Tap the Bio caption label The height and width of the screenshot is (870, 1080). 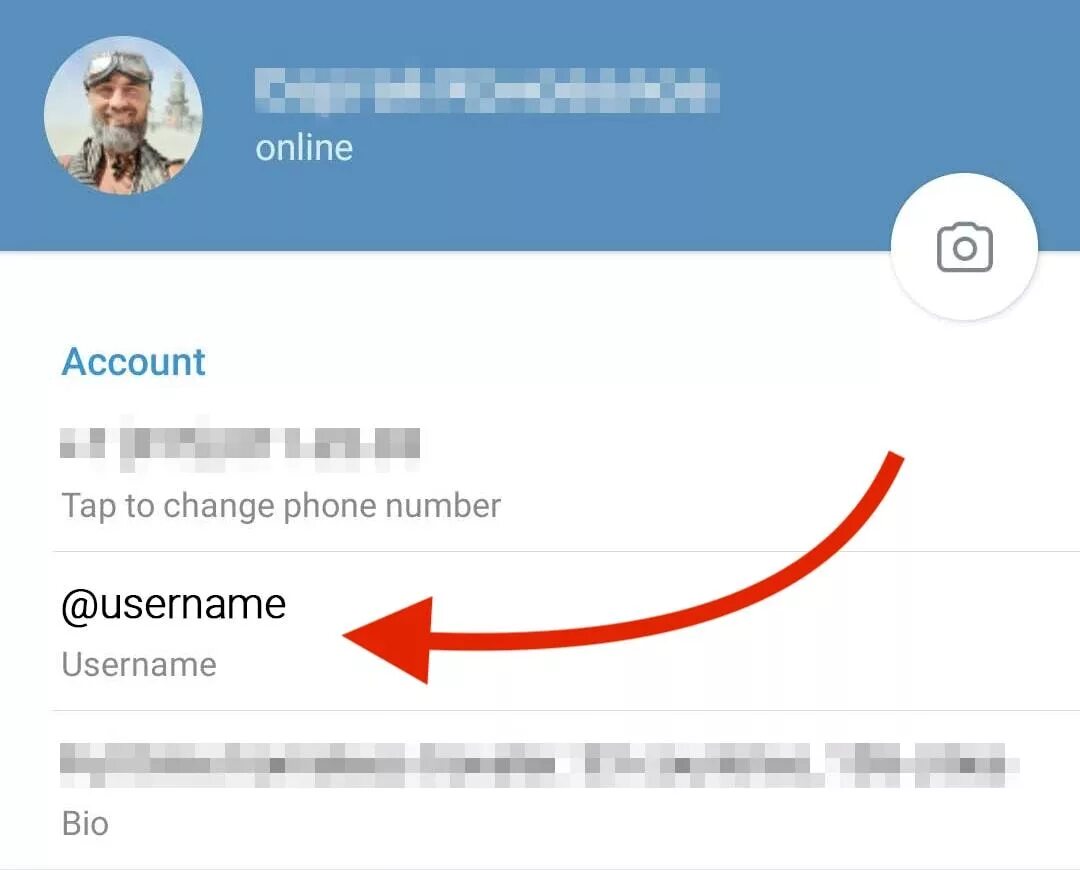pyautogui.click(x=85, y=824)
